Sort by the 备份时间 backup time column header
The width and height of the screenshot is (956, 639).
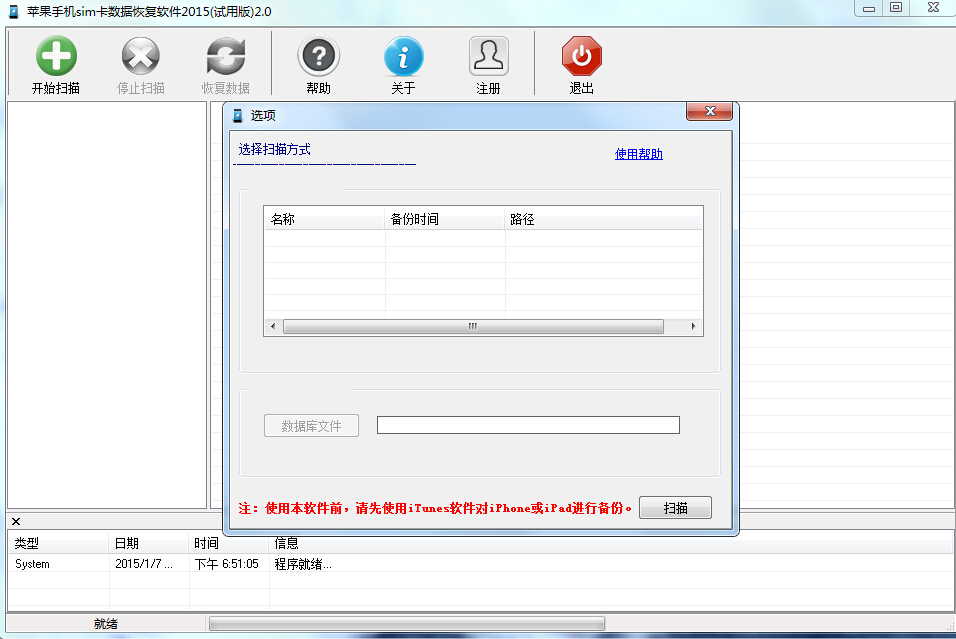coord(445,219)
